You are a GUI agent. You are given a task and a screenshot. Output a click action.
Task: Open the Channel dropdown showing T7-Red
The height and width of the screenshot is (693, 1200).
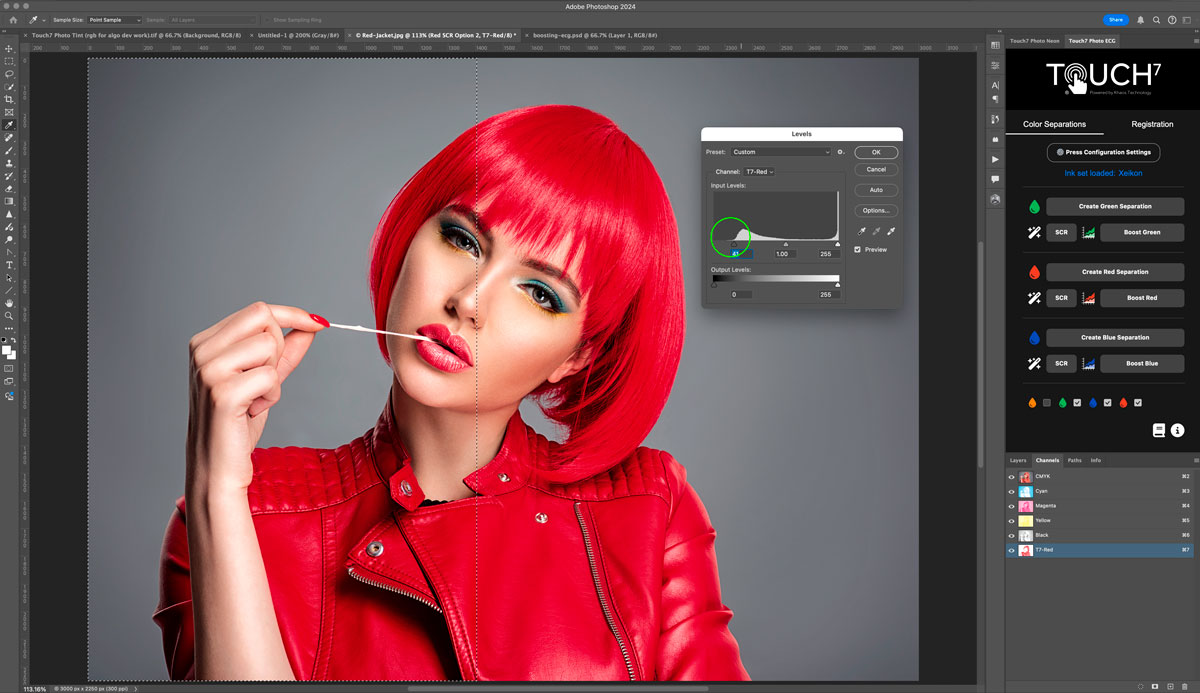pyautogui.click(x=759, y=172)
